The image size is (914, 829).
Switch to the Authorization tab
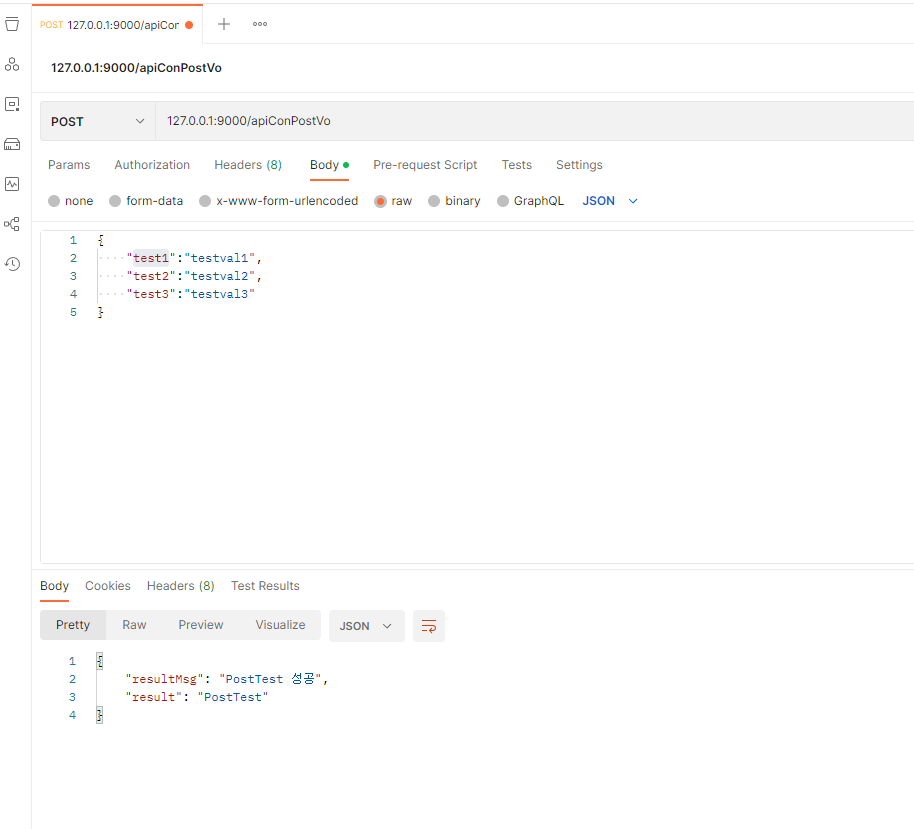(152, 165)
